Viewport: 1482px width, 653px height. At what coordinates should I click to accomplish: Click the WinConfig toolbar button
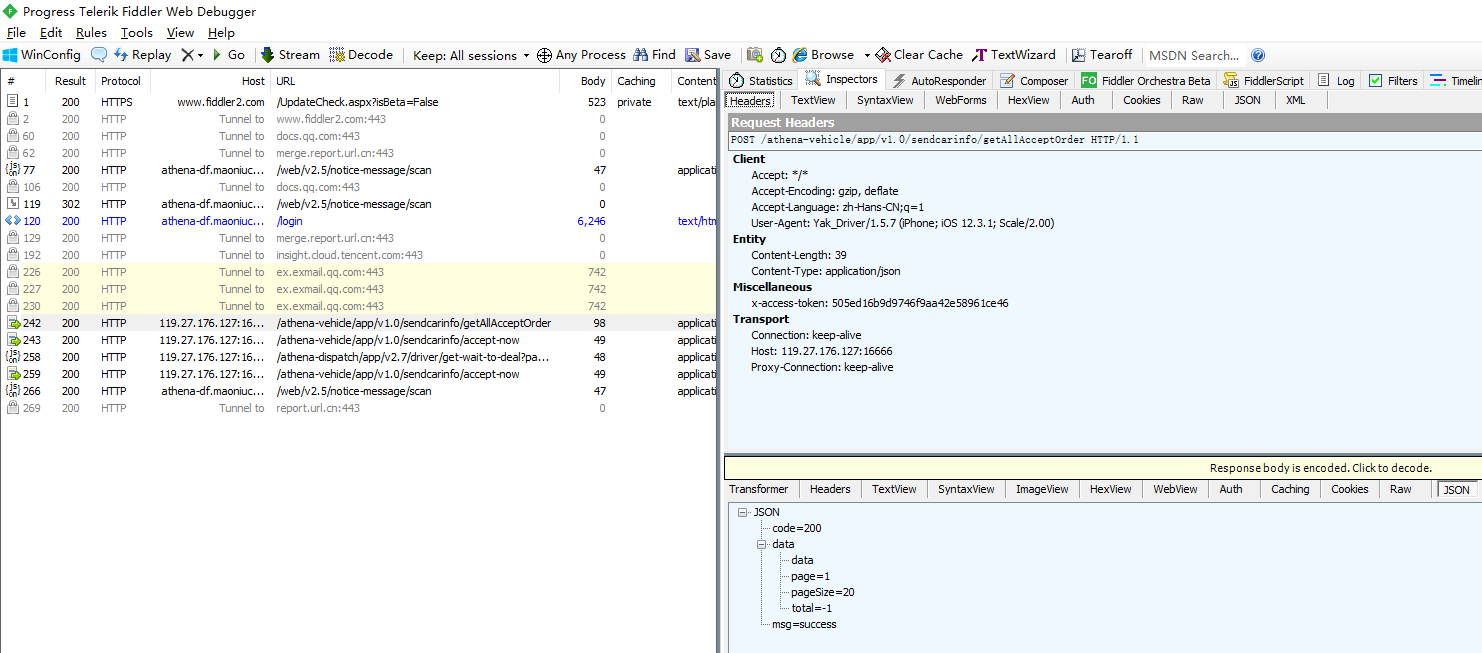click(x=42, y=55)
